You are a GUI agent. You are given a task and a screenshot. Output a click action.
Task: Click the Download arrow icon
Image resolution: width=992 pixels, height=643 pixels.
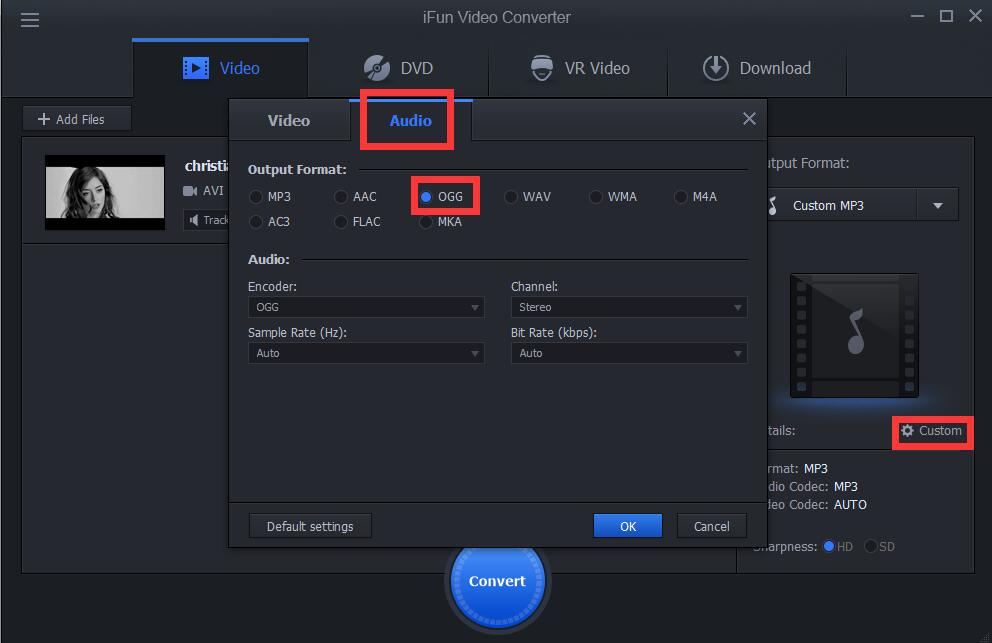click(x=716, y=68)
